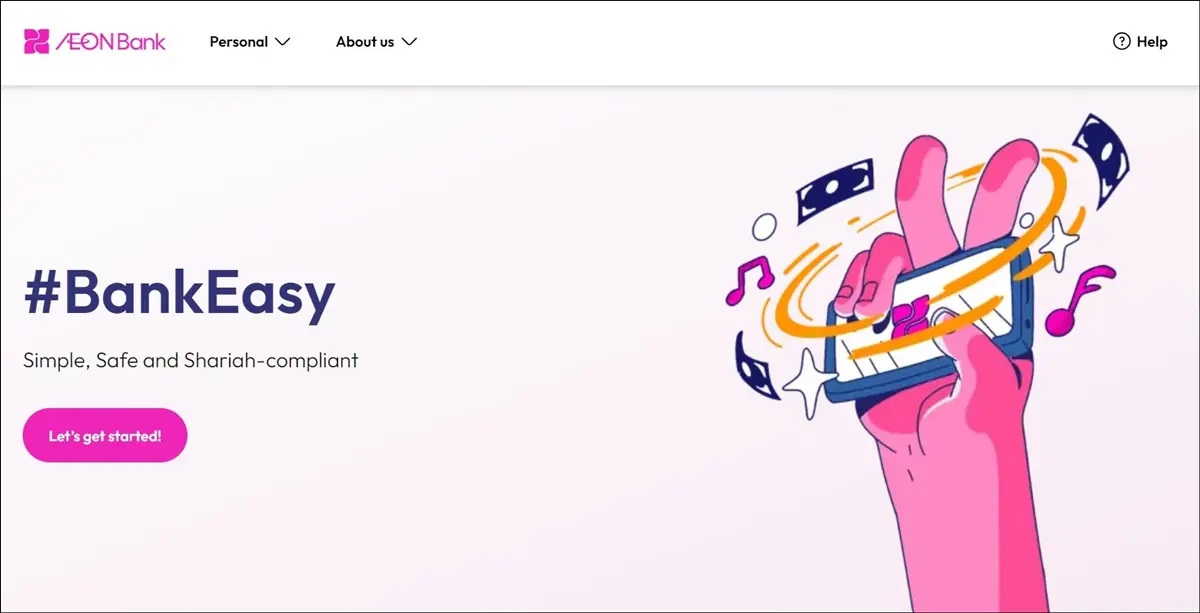
Task: Click the #BankEasy headline
Action: (x=179, y=295)
